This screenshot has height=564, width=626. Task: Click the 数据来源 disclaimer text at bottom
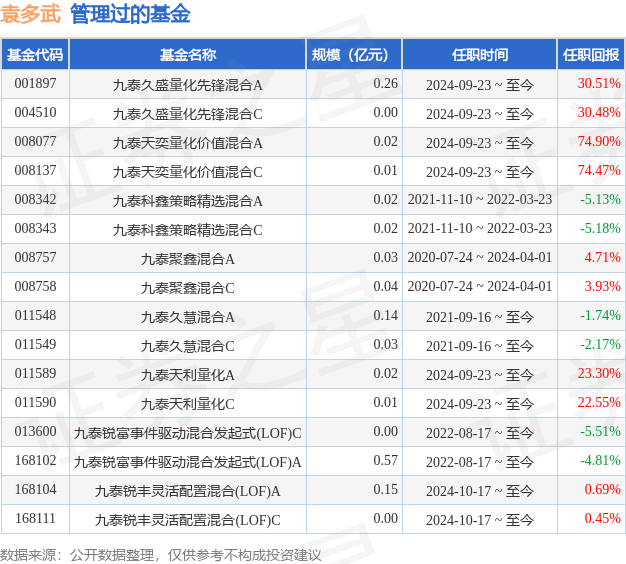click(x=160, y=554)
